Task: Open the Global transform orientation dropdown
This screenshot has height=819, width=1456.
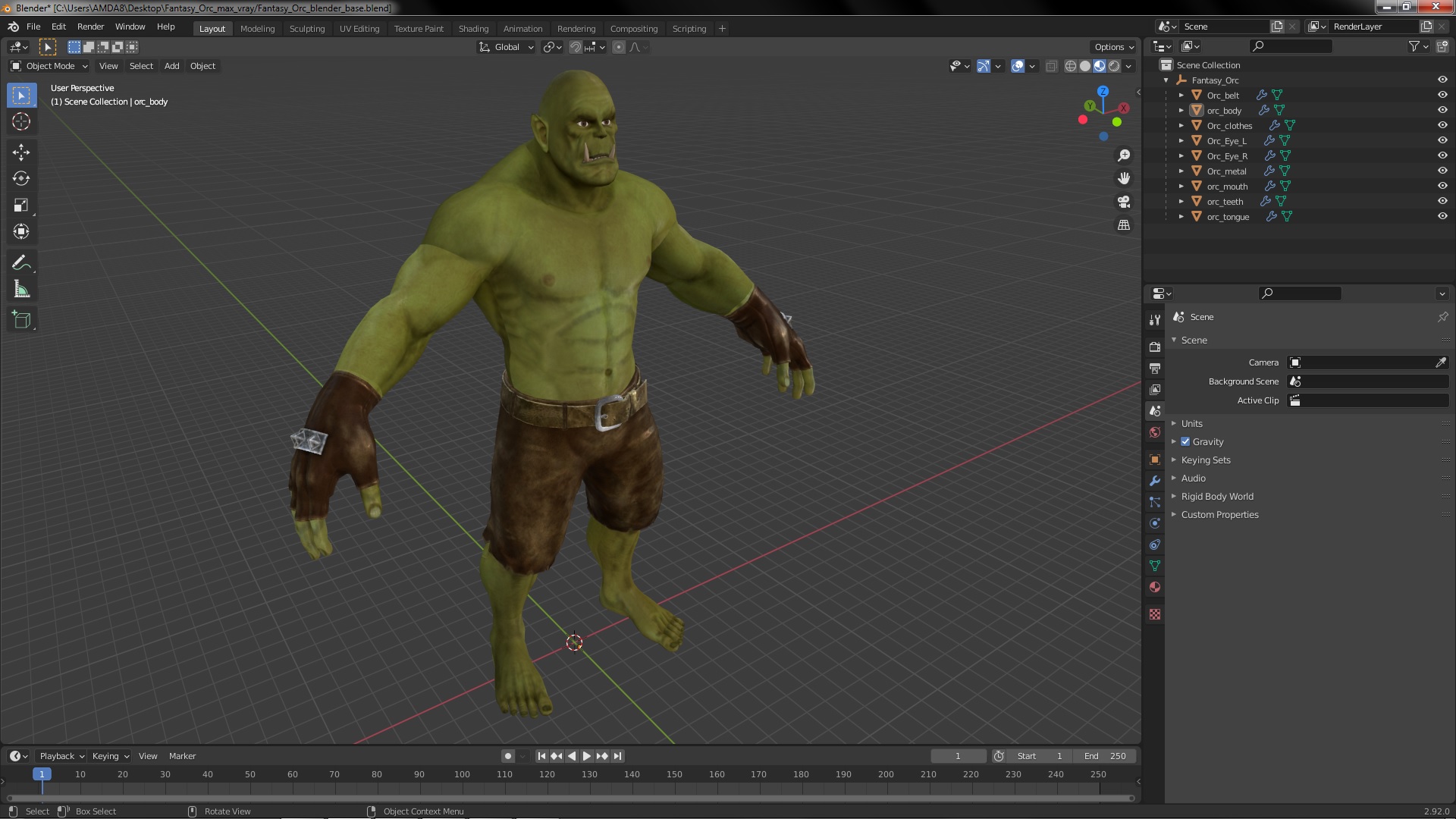Action: pos(507,47)
